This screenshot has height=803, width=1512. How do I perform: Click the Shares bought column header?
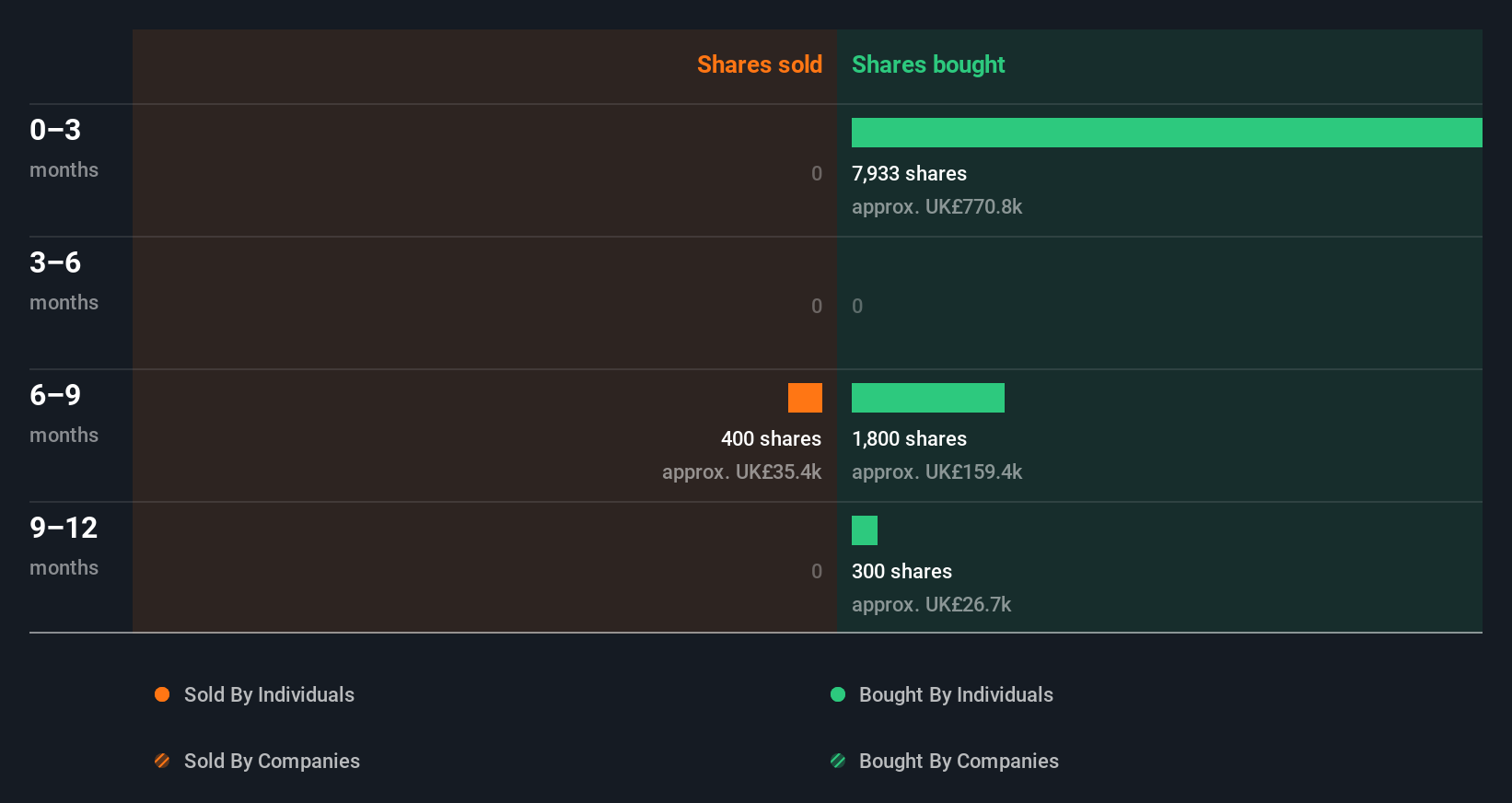(x=927, y=64)
